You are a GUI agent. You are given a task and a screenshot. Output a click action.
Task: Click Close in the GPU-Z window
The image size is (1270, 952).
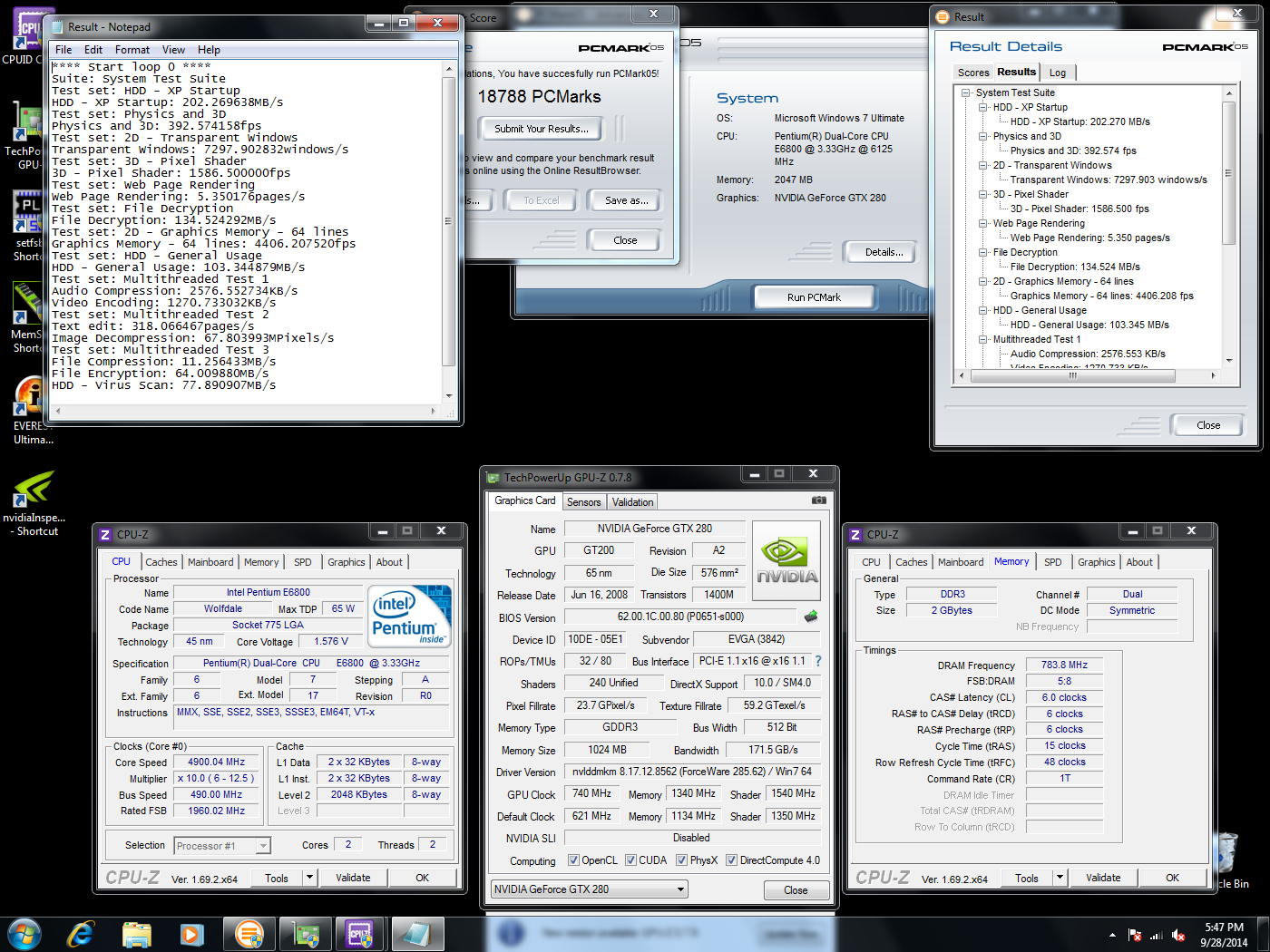[x=796, y=890]
